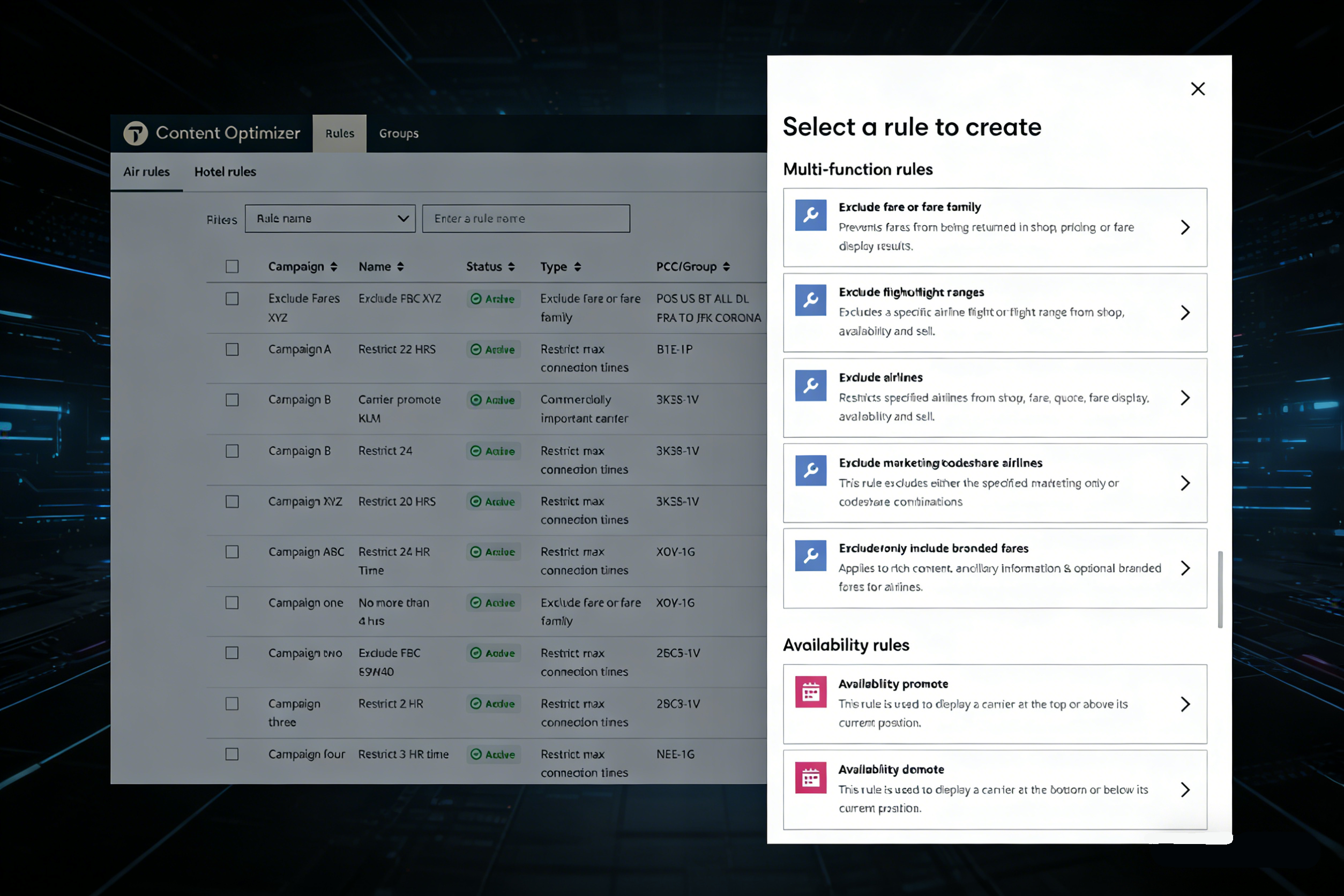Open the Rule name filter dropdown
1344x896 pixels.
point(330,219)
